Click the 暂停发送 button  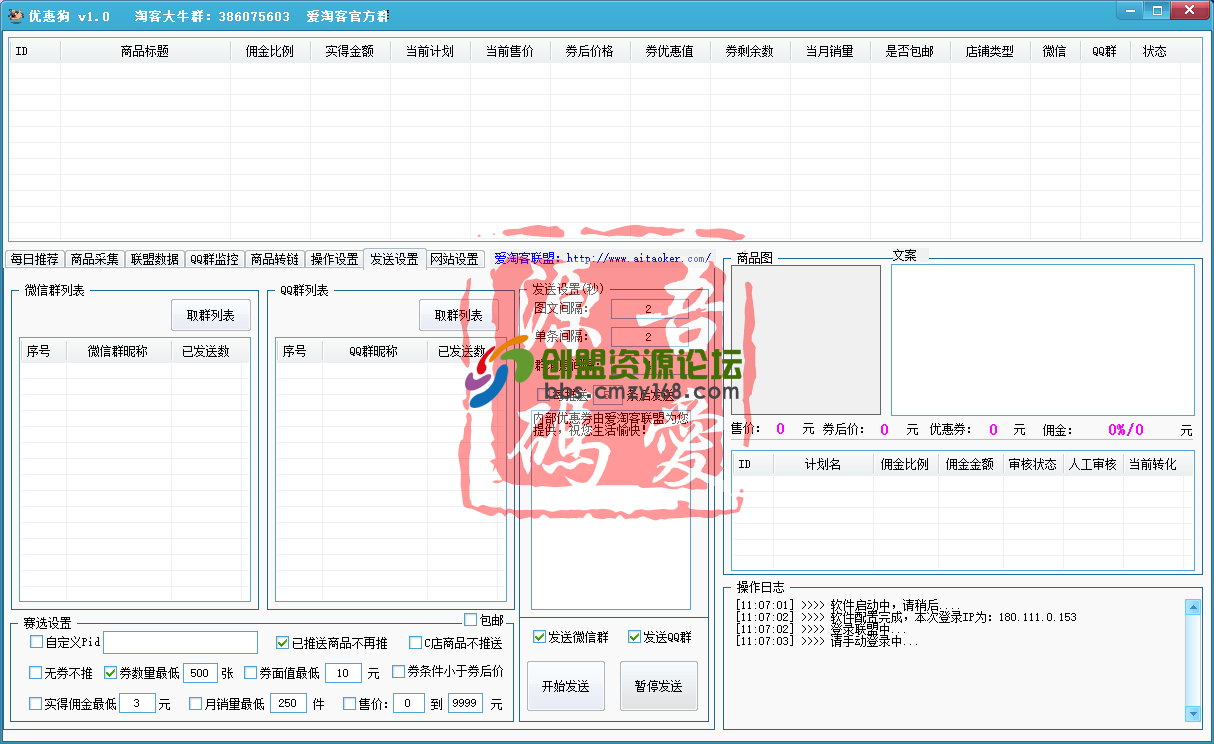point(659,686)
